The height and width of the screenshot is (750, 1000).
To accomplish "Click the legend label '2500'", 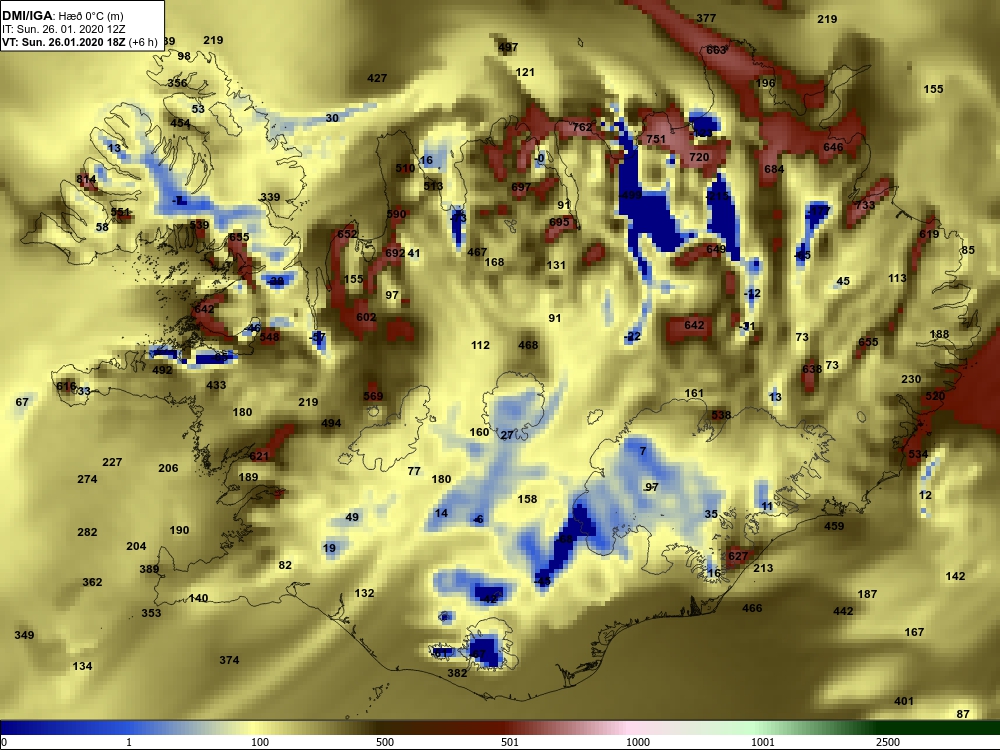I will [x=888, y=742].
